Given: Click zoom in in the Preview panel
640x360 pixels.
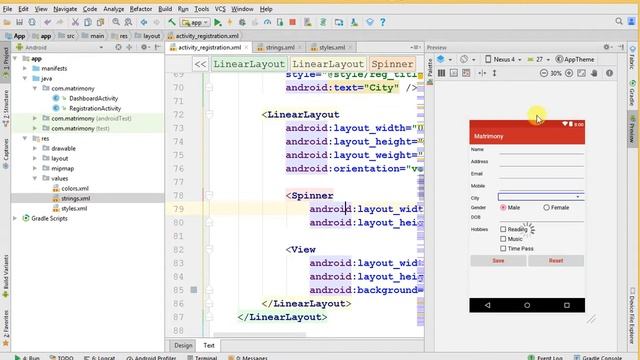Looking at the screenshot, I should (569, 73).
